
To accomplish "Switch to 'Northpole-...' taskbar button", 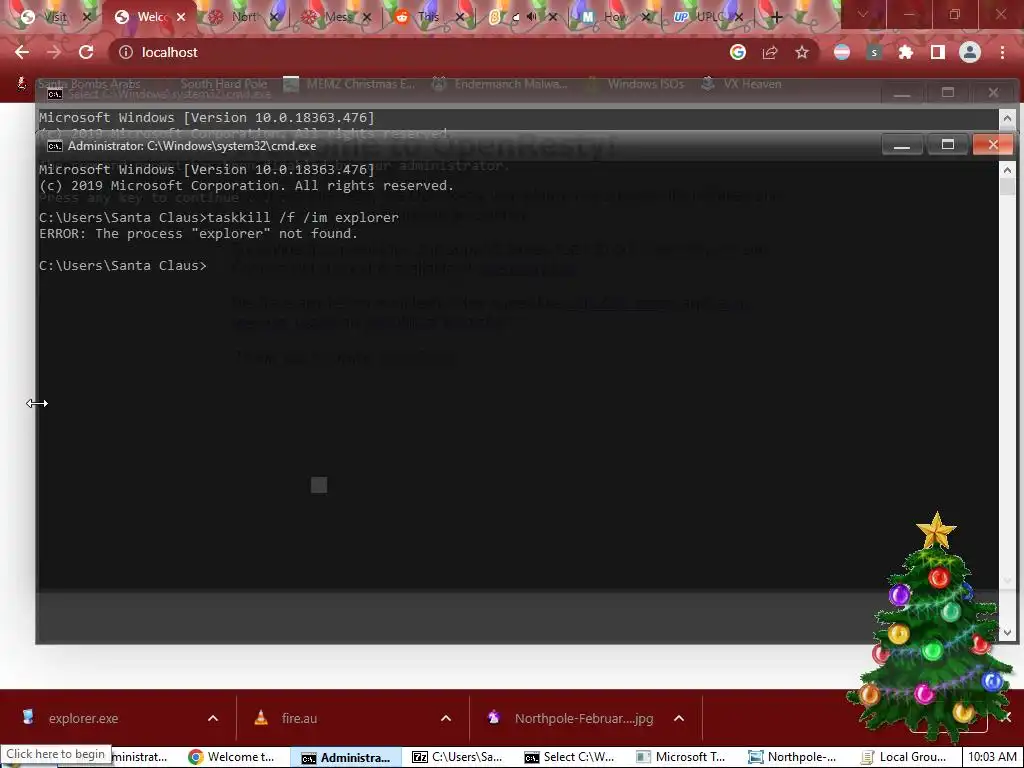I will click(793, 757).
